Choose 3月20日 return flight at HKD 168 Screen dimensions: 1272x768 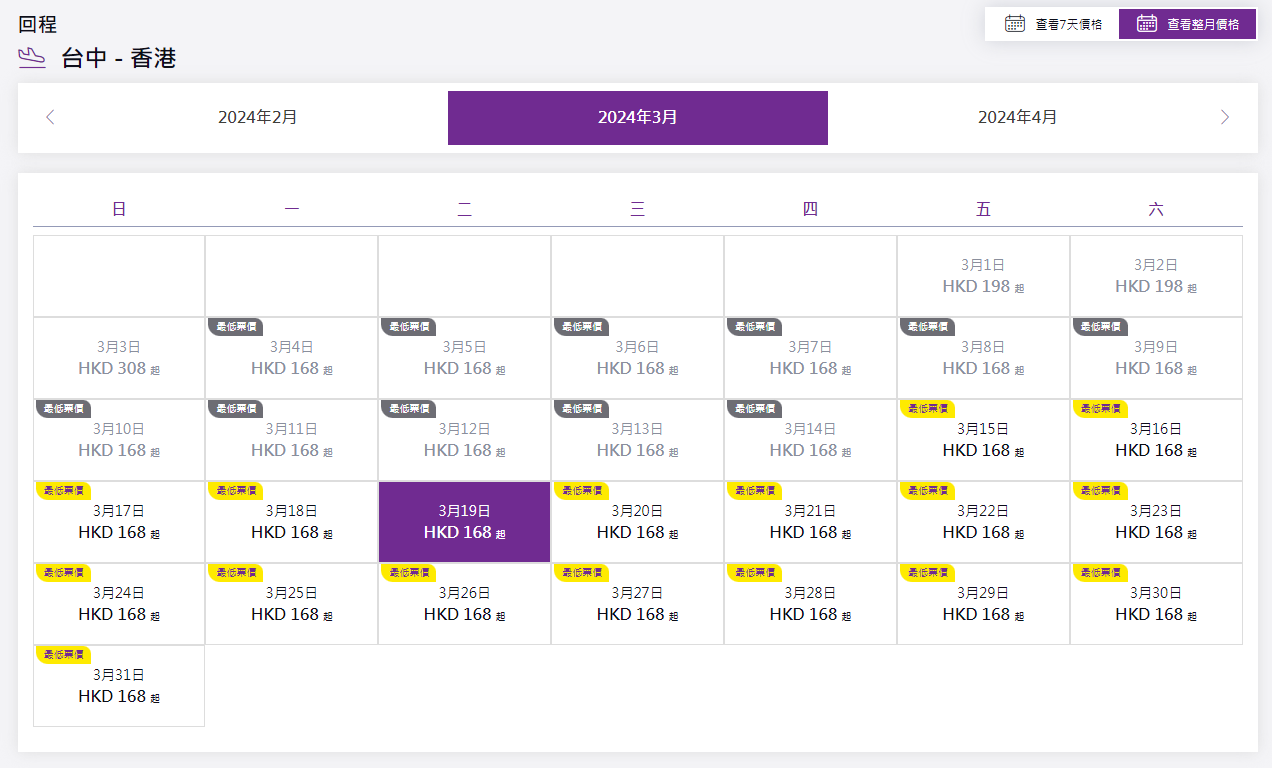click(637, 522)
